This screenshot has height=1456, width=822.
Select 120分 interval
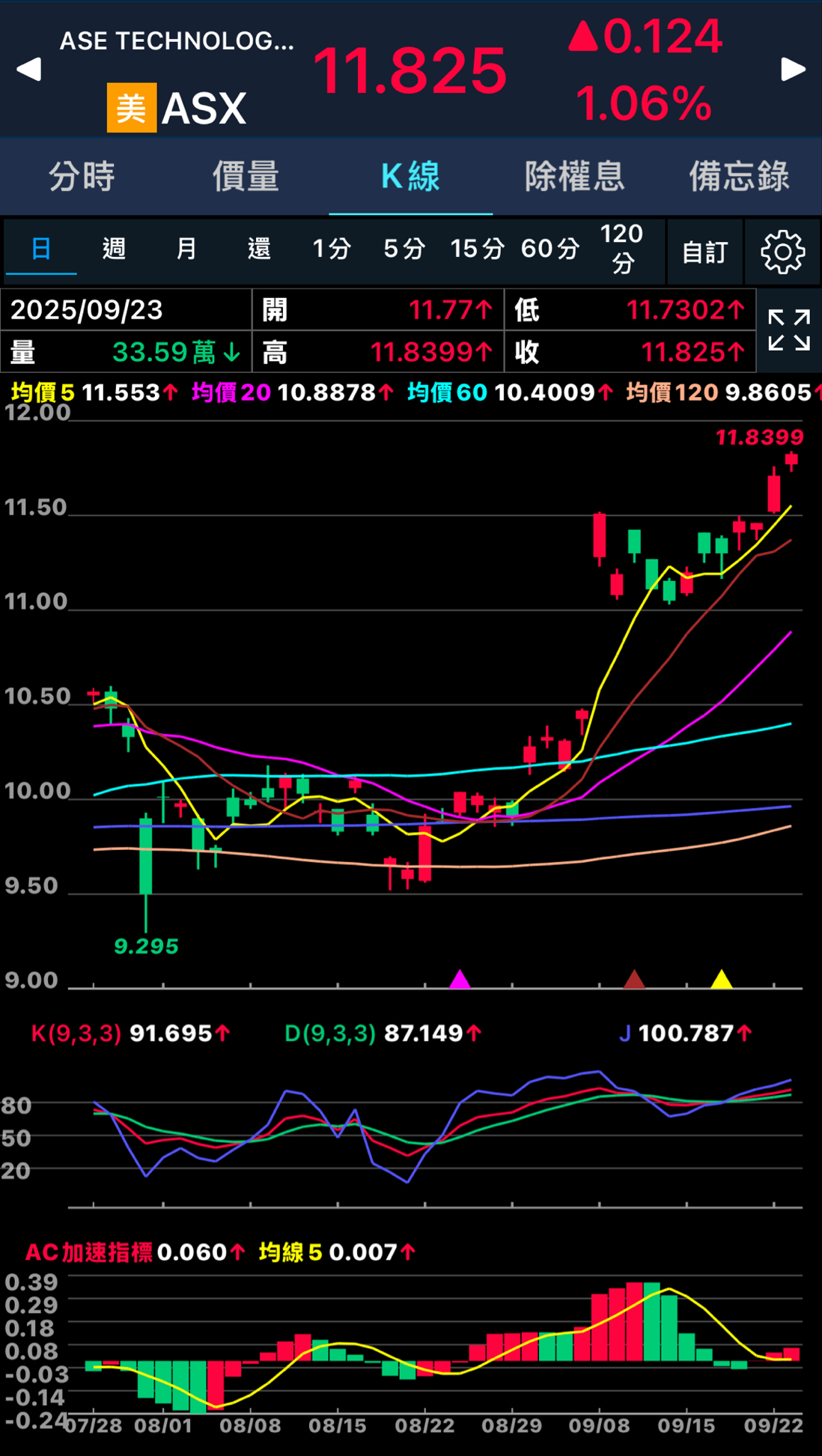tap(622, 249)
